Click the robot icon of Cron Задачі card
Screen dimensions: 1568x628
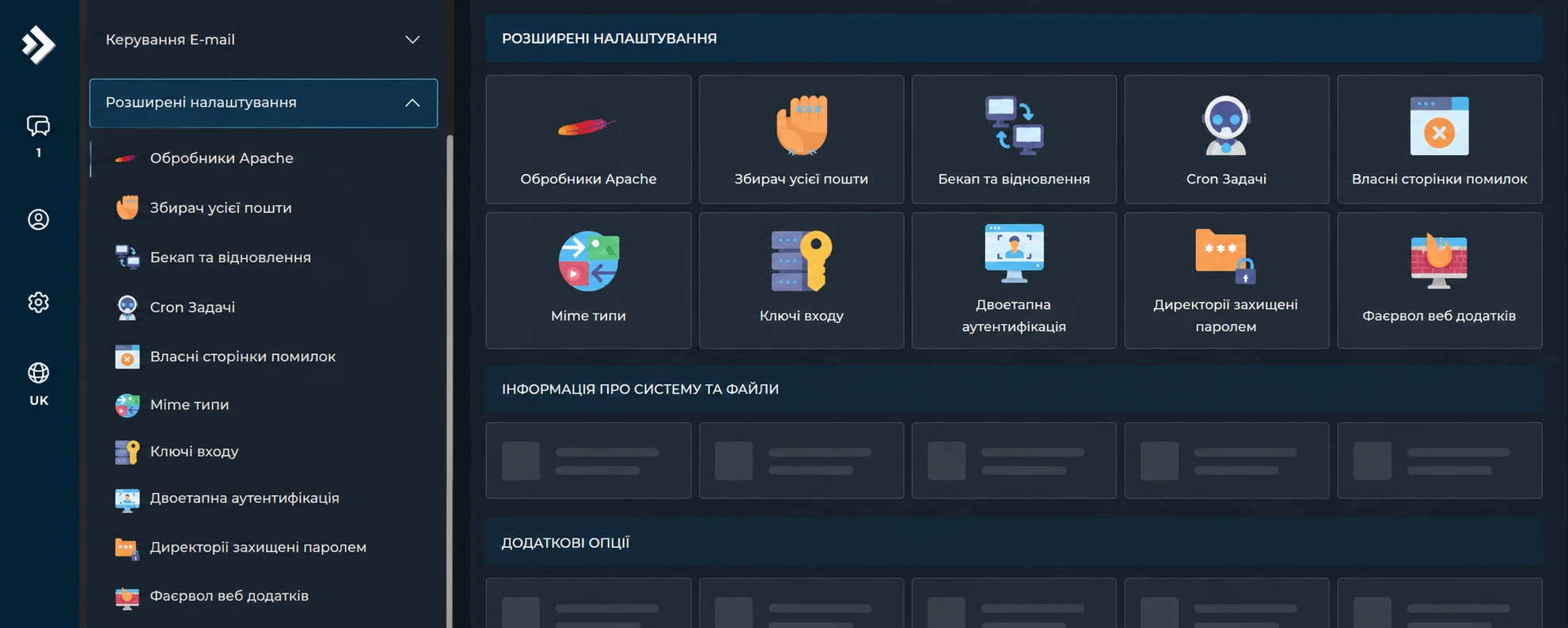pyautogui.click(x=1226, y=125)
